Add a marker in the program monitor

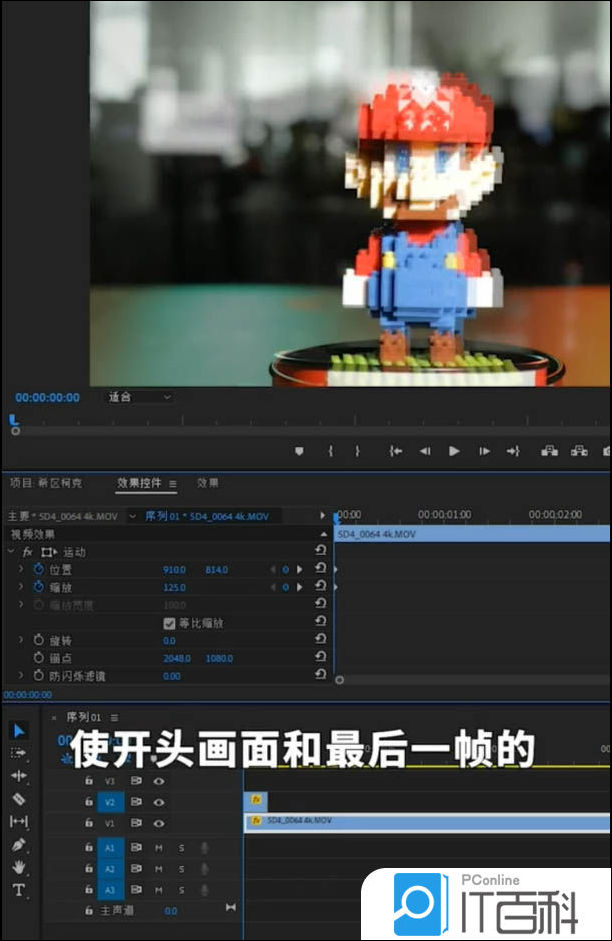click(299, 451)
